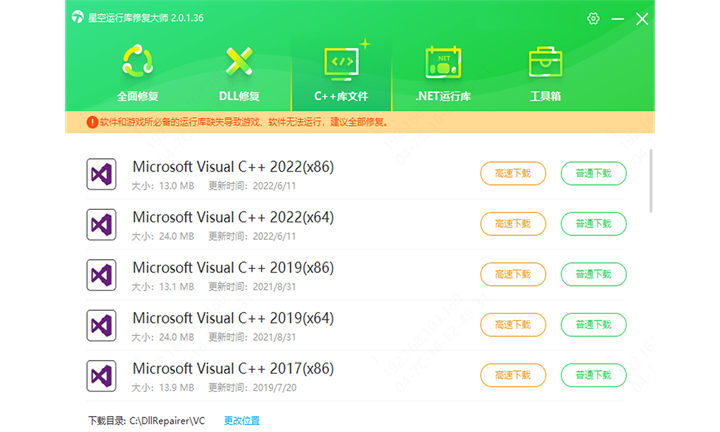Click 高速下载 for Visual C++ 2019(x64)
The image size is (720, 432).
click(x=513, y=325)
